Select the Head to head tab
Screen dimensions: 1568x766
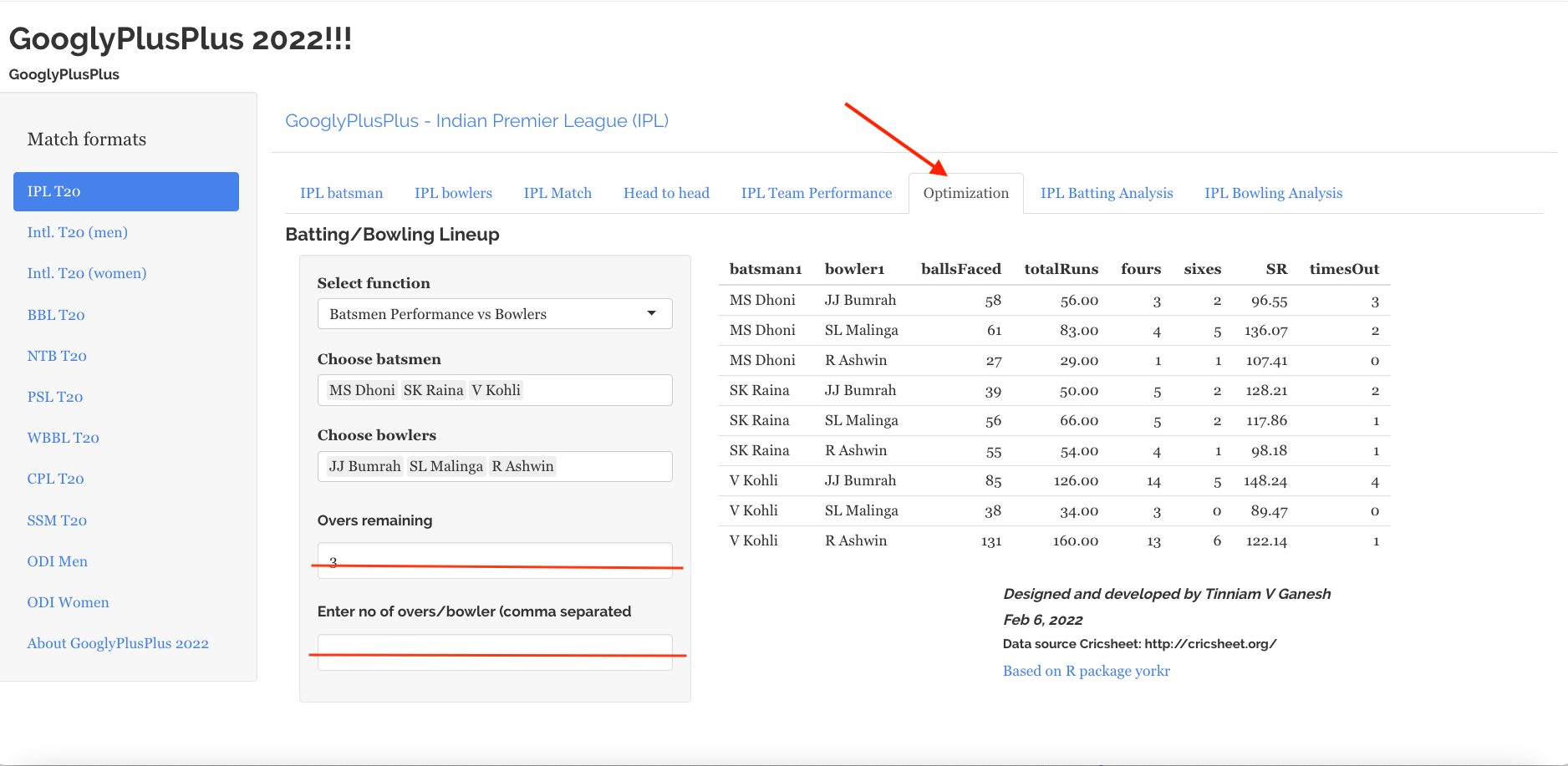666,193
